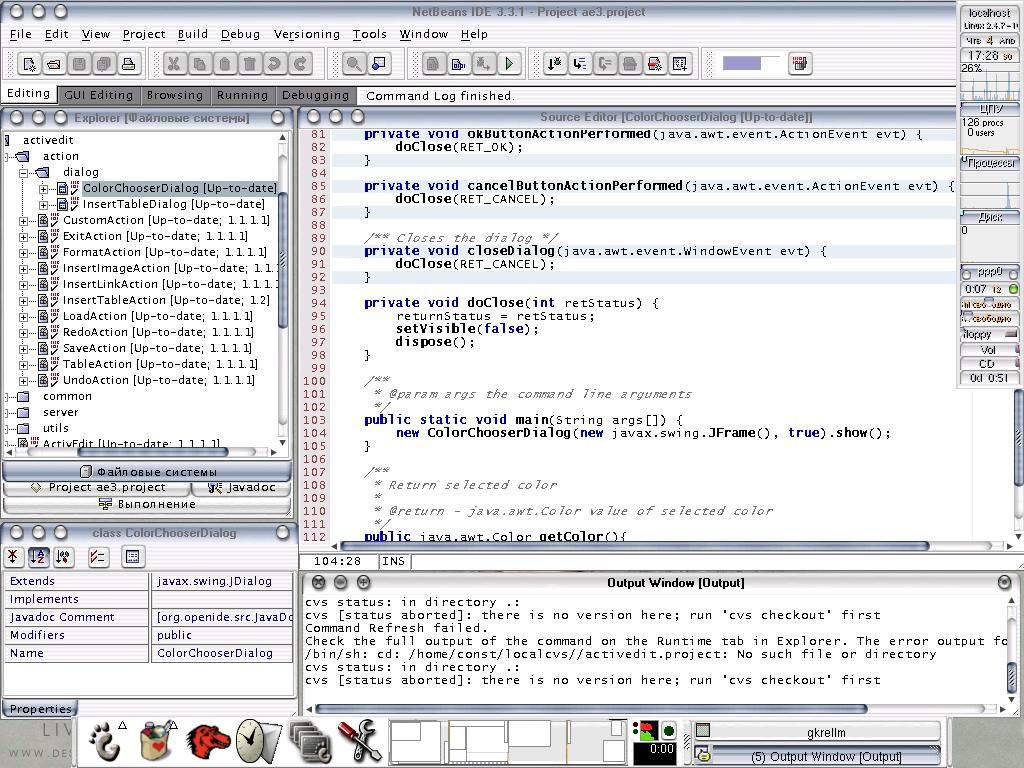Click the unsorted order icon in properties toolbar
The image size is (1024, 768).
pyautogui.click(x=13, y=557)
